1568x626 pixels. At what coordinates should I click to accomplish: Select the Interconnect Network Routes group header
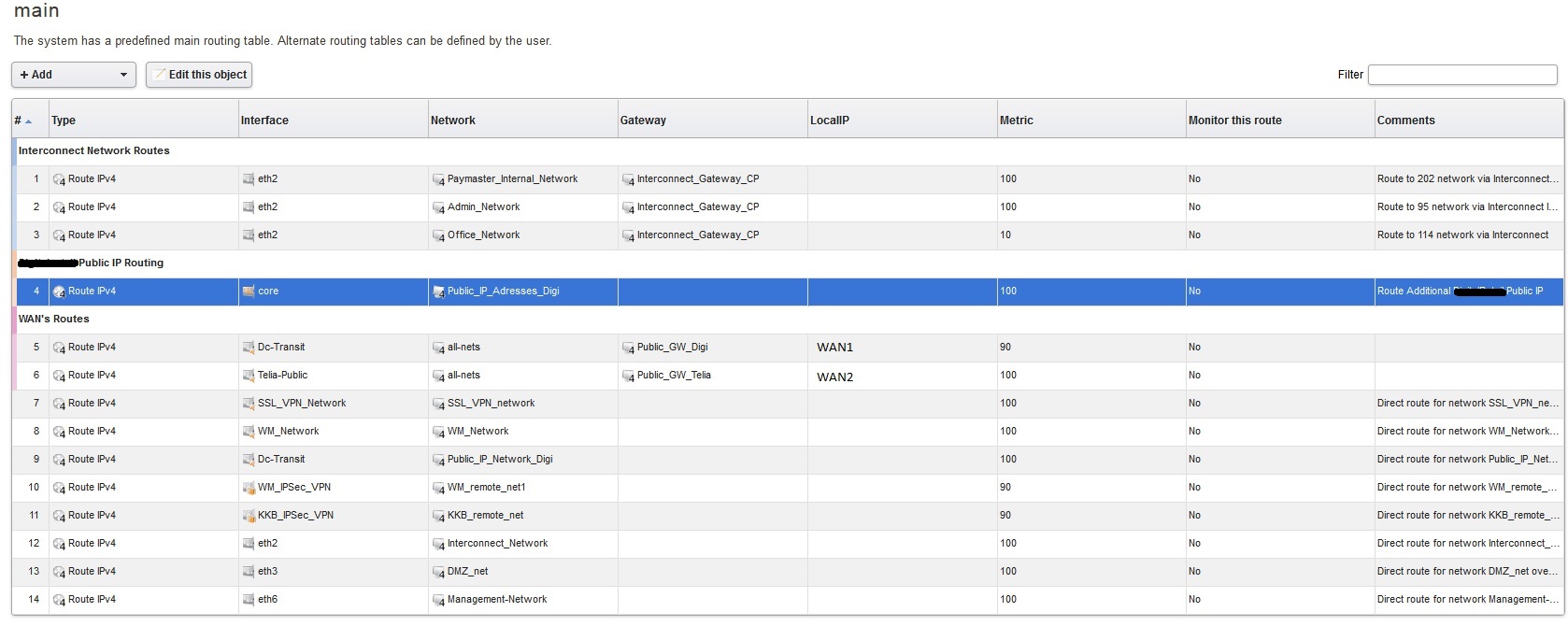(x=94, y=150)
